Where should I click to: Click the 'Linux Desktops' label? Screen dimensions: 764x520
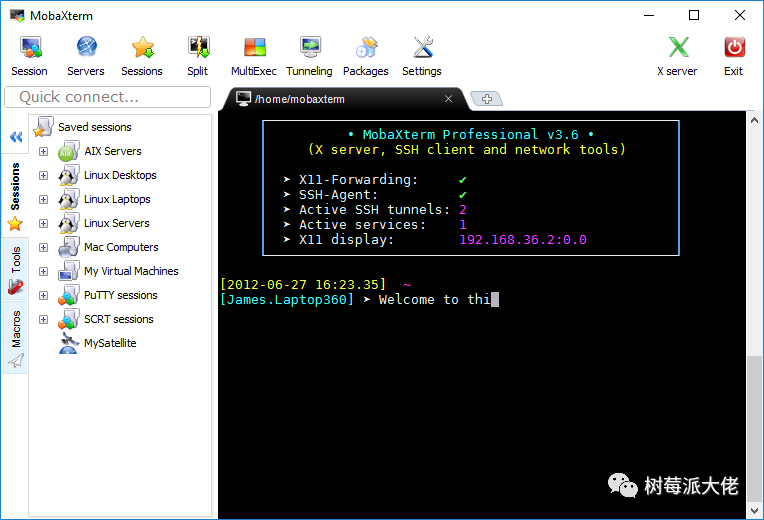[120, 175]
